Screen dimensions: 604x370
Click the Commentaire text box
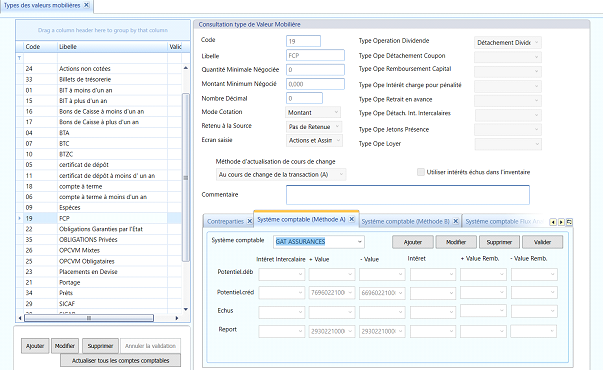(x=408, y=195)
